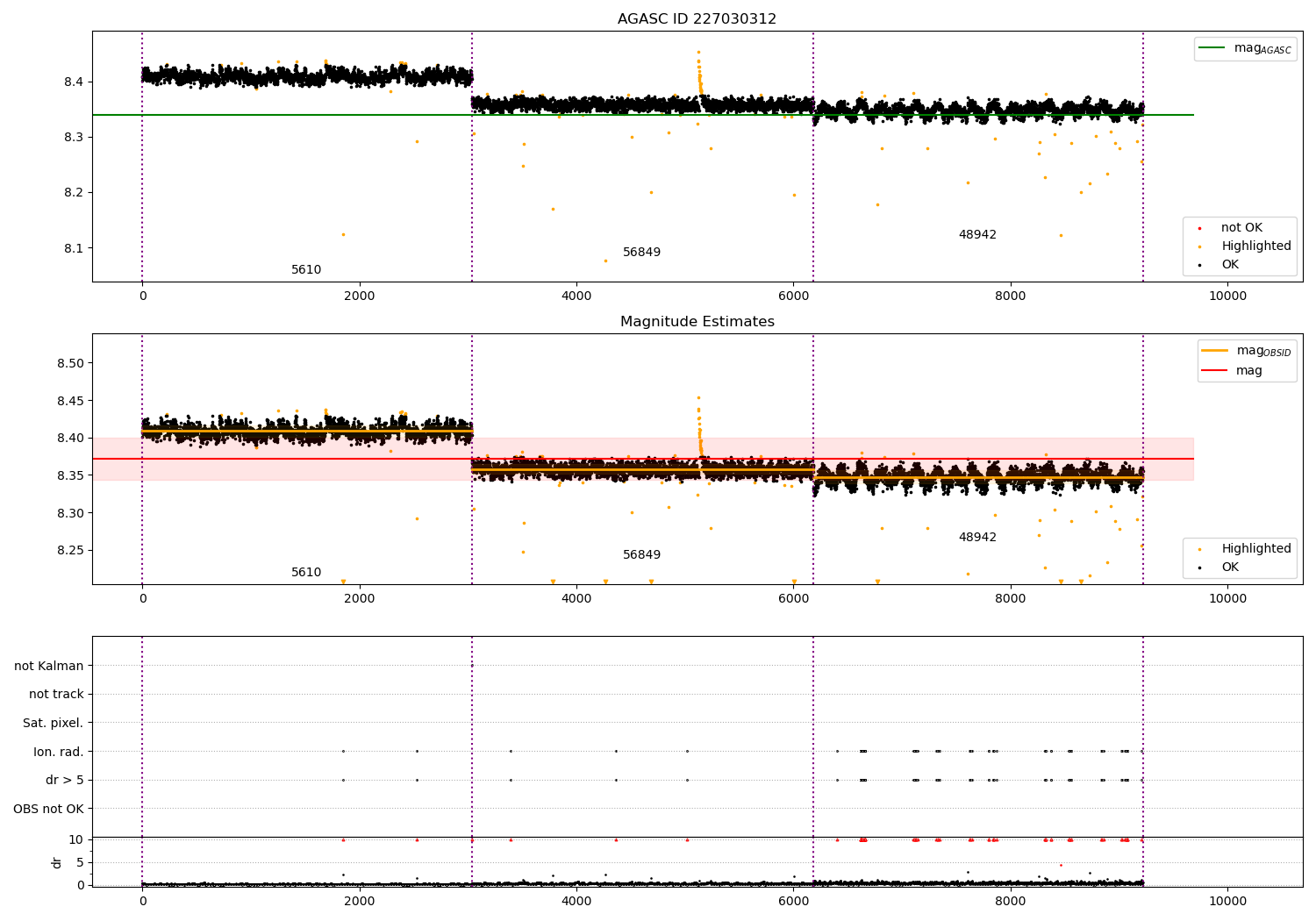
Task: Click obsid label 56849 in top plot
Action: coord(641,253)
